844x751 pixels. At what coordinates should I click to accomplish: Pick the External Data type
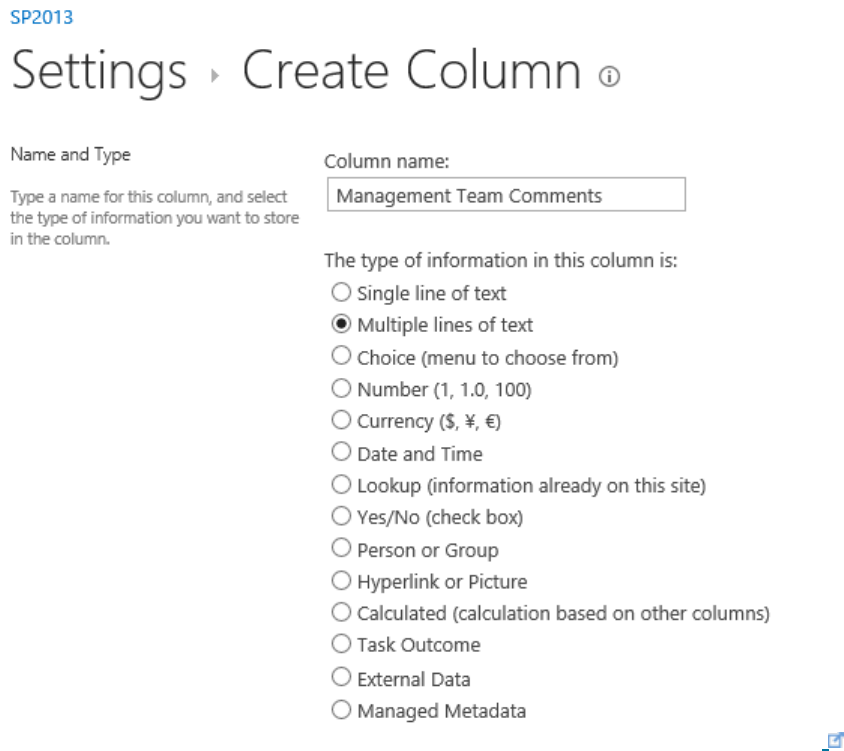tap(342, 678)
